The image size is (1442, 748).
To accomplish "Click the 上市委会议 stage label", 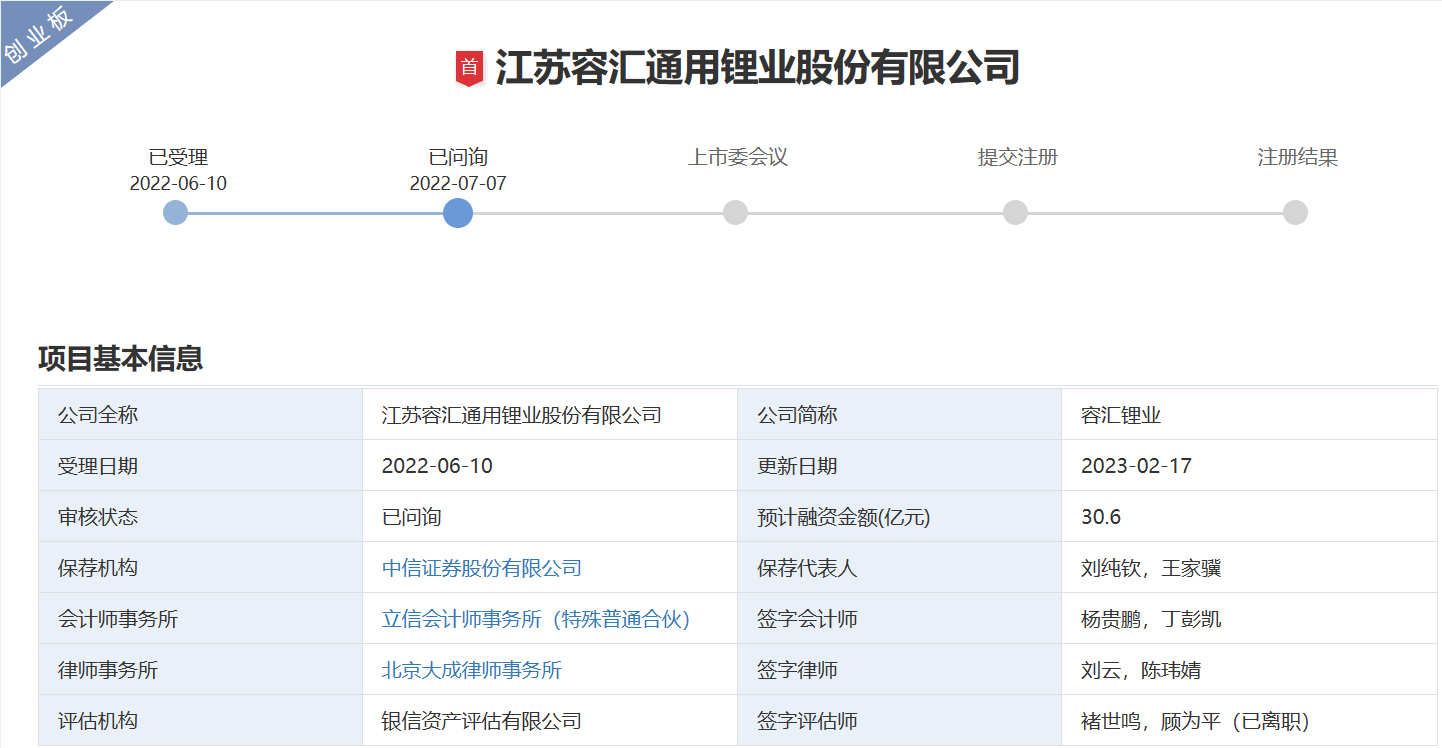I will pyautogui.click(x=738, y=157).
